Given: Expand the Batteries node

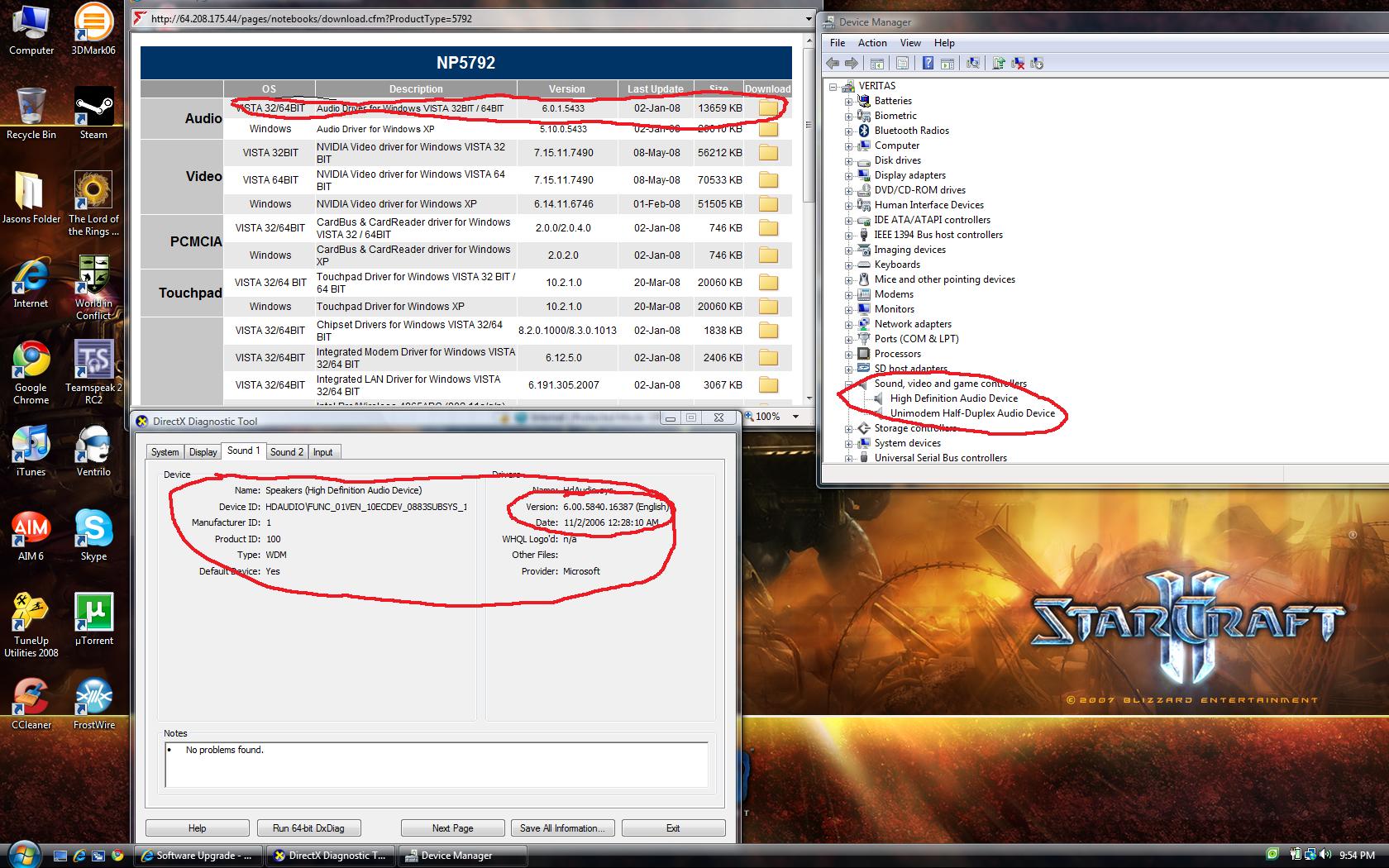Looking at the screenshot, I should click(848, 101).
